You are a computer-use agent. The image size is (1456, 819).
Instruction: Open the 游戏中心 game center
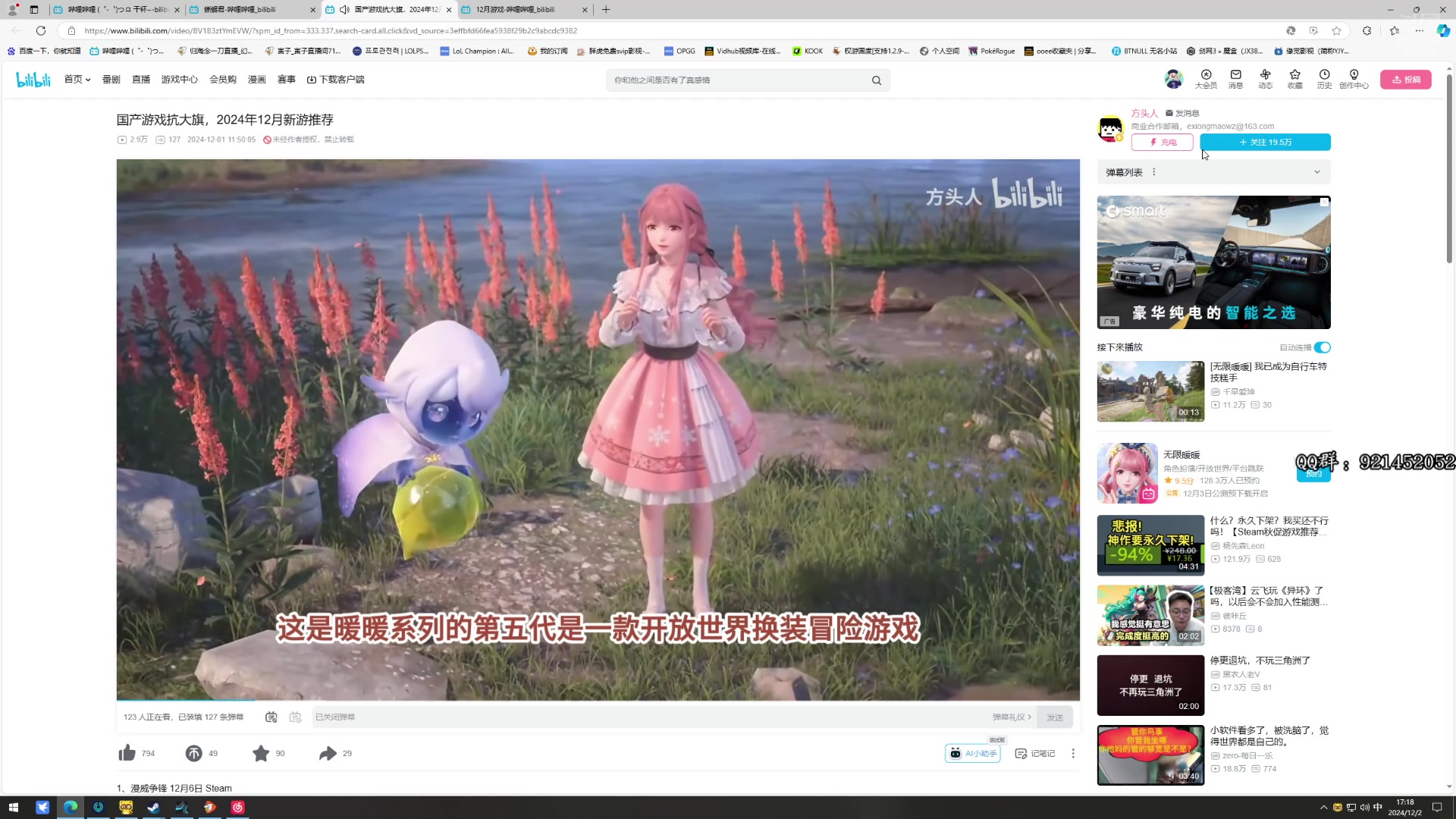[180, 80]
